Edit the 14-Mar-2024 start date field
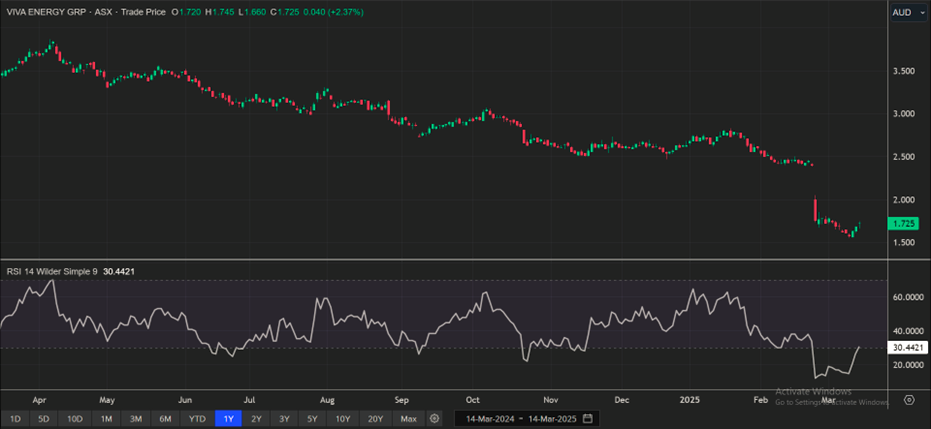 (488, 418)
